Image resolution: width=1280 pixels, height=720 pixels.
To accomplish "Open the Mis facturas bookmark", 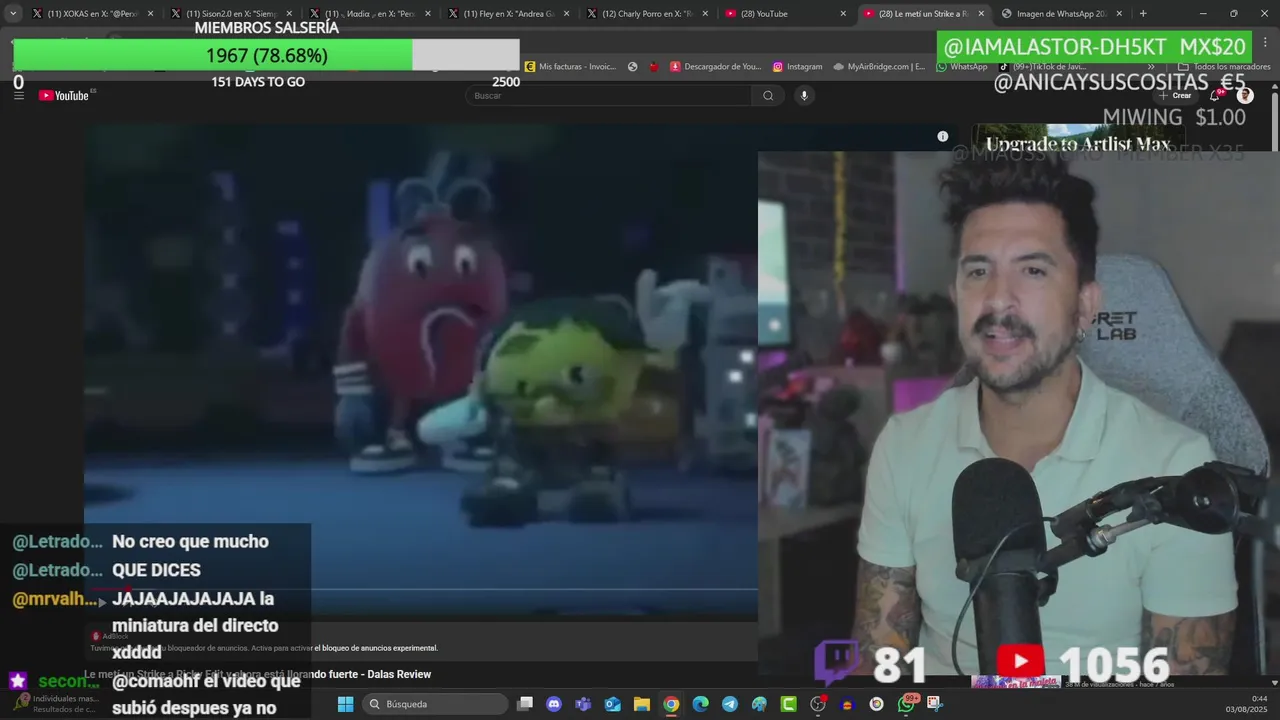I will [571, 67].
